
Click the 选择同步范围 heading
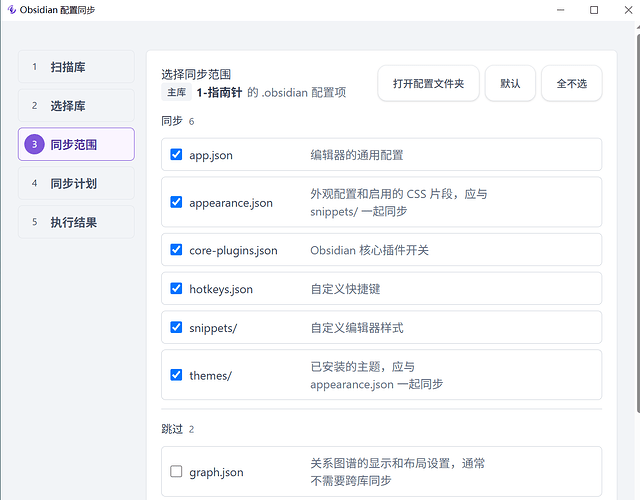196,74
